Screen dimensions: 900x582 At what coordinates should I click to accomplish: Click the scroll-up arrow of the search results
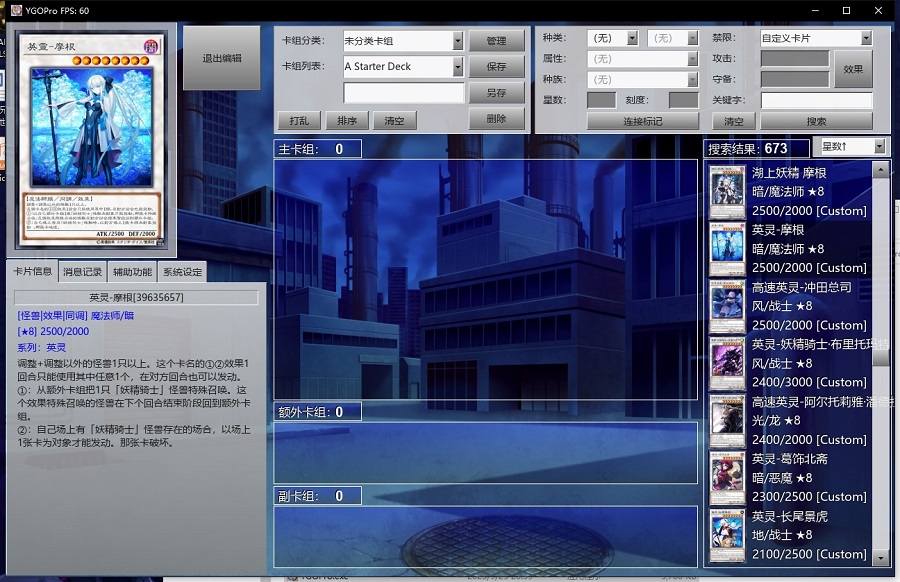pyautogui.click(x=881, y=170)
